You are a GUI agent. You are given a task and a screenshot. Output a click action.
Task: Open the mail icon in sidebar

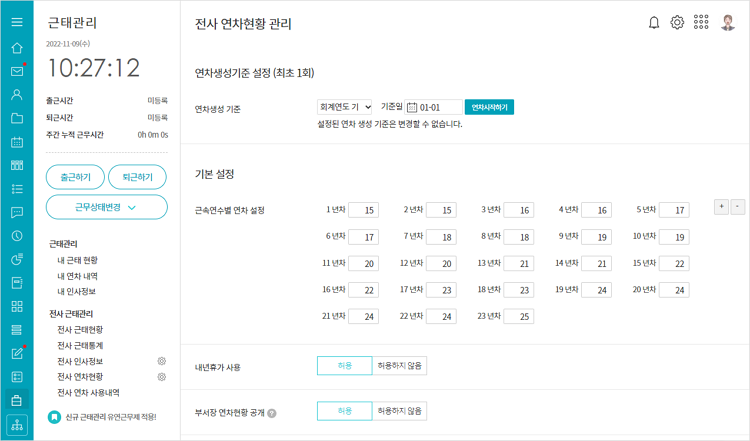point(17,71)
